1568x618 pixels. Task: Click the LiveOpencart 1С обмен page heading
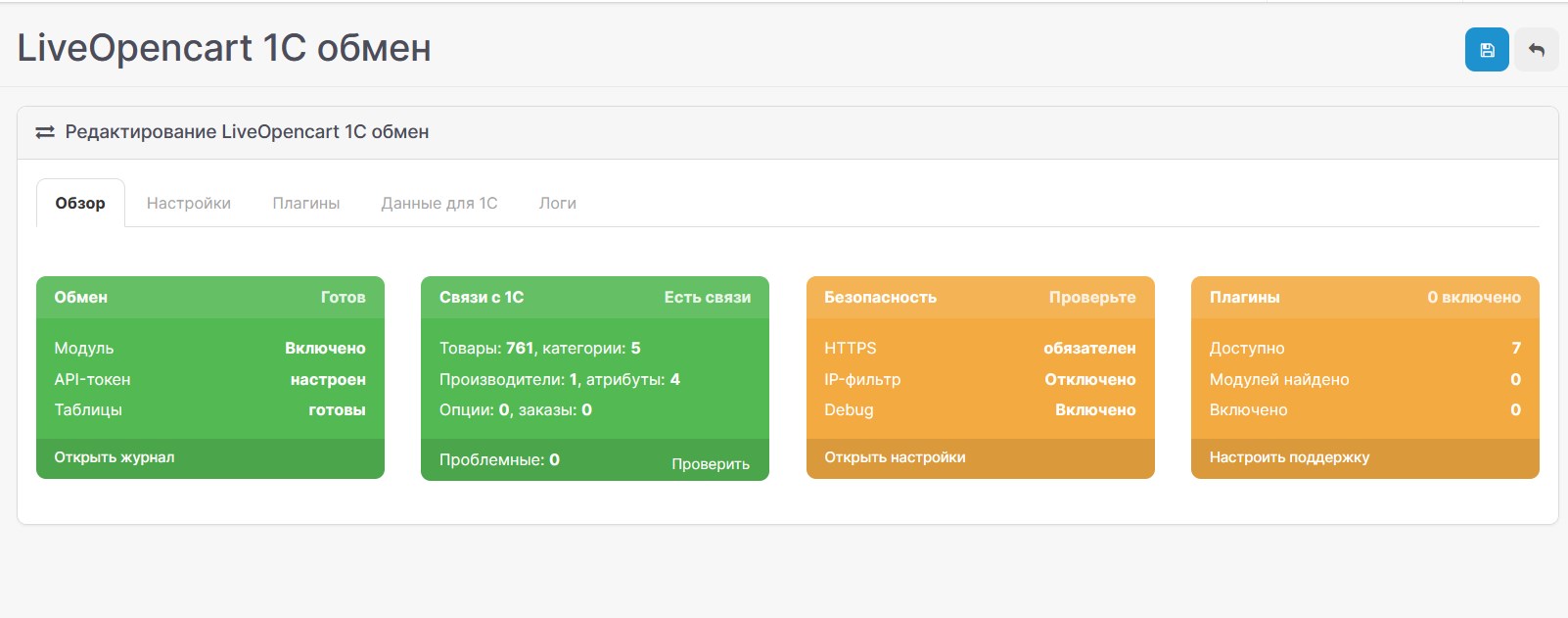[x=224, y=48]
